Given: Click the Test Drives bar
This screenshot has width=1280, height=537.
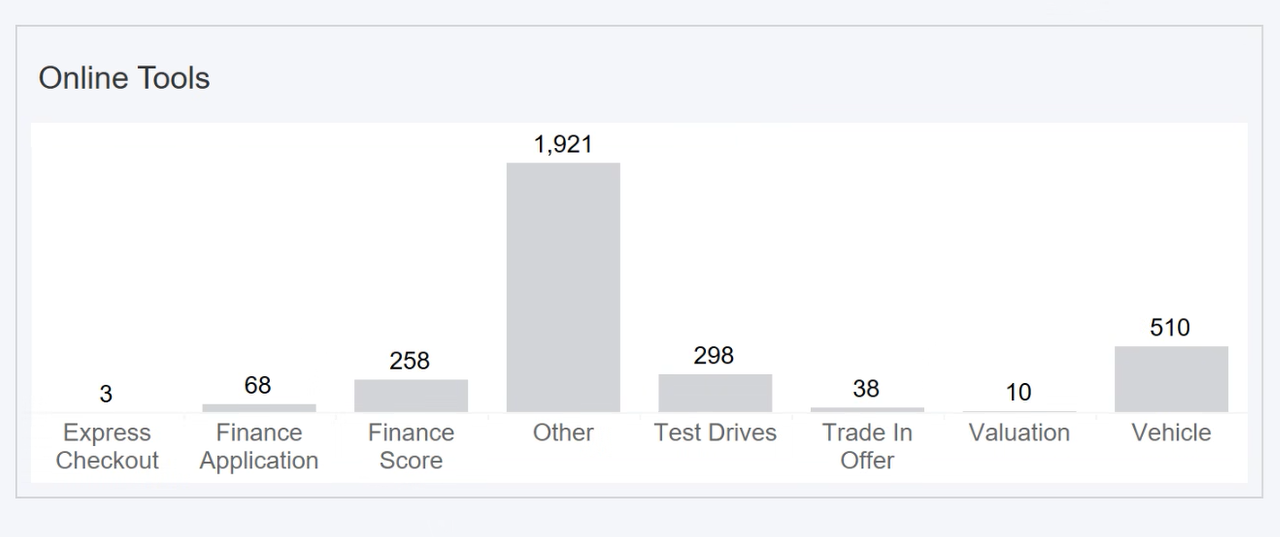Looking at the screenshot, I should coord(715,393).
